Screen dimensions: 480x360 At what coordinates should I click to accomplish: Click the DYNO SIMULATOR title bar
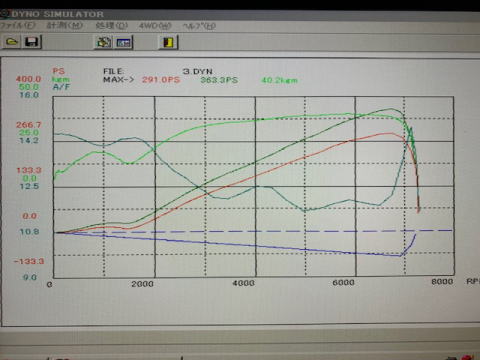coord(240,14)
